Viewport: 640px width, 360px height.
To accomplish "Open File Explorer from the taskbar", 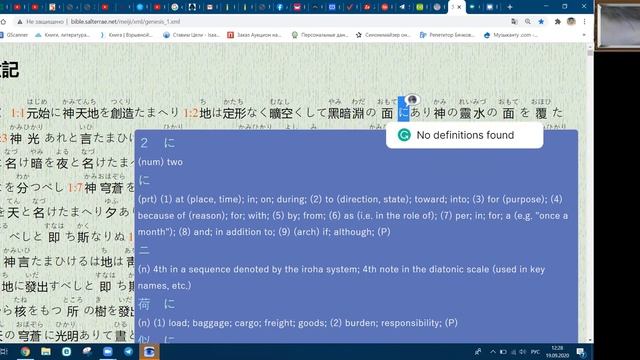I will pyautogui.click(x=46, y=351).
